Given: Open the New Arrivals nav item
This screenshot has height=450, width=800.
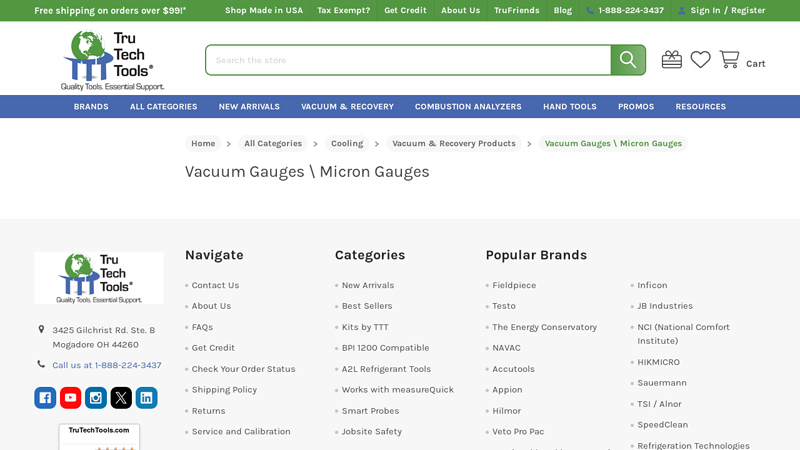Looking at the screenshot, I should (249, 107).
